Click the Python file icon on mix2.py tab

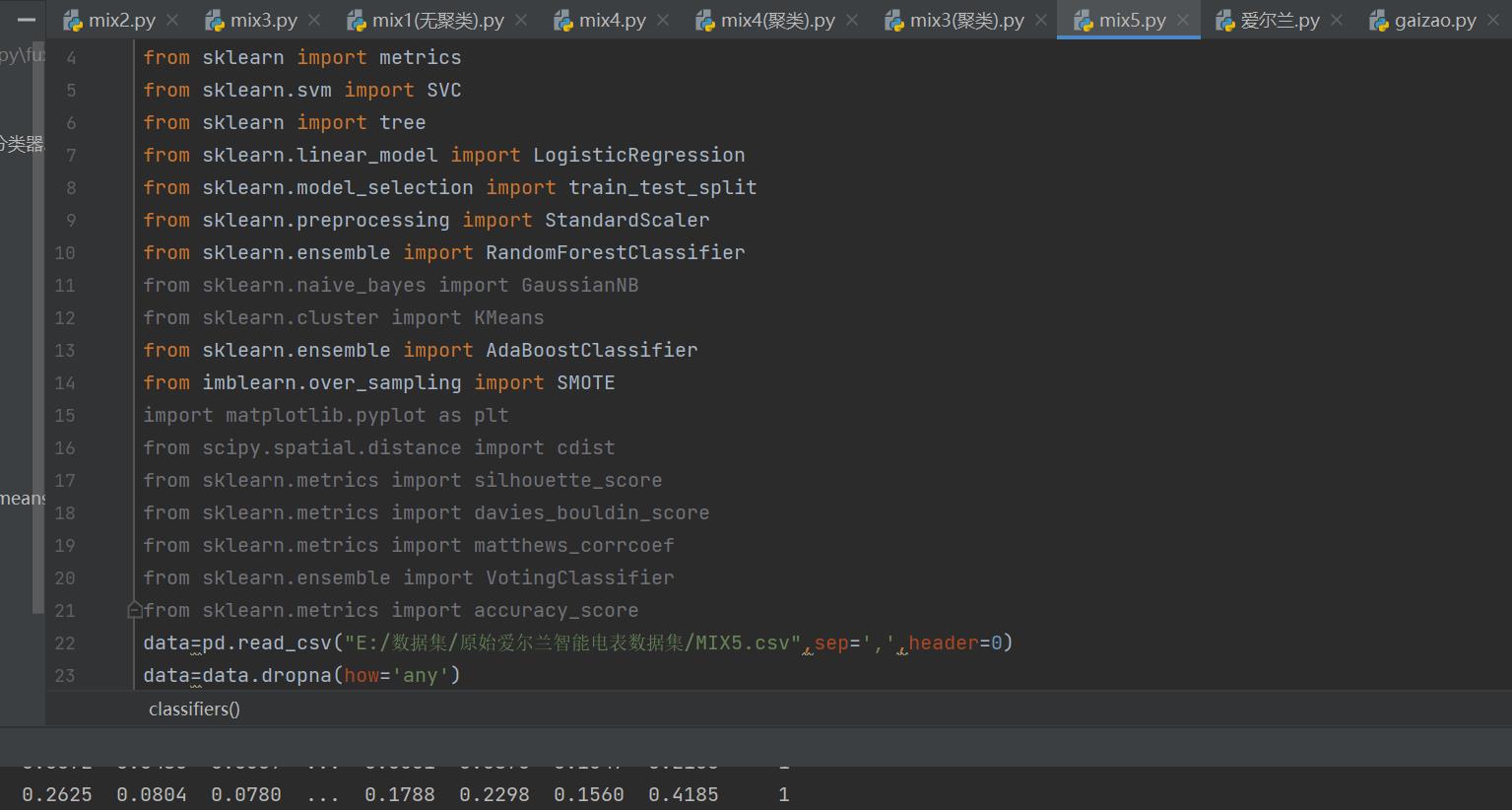pyautogui.click(x=72, y=21)
